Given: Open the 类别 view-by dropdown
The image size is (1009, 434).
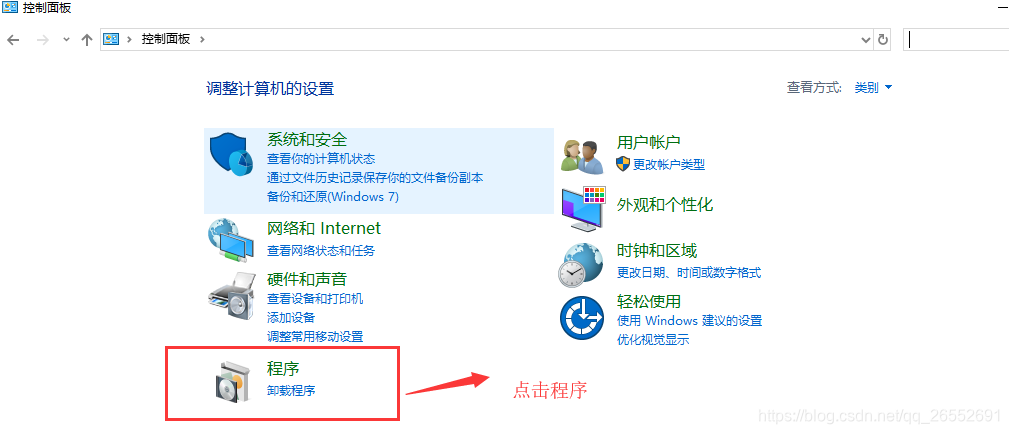Looking at the screenshot, I should pyautogui.click(x=873, y=88).
